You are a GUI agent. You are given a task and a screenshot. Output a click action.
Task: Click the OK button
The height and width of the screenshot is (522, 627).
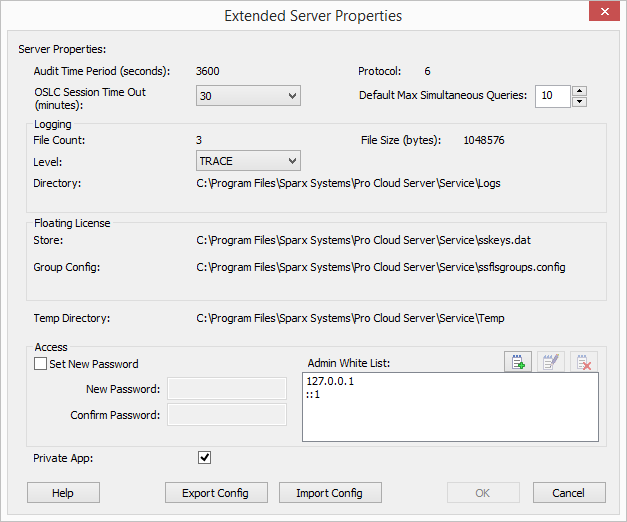(483, 492)
